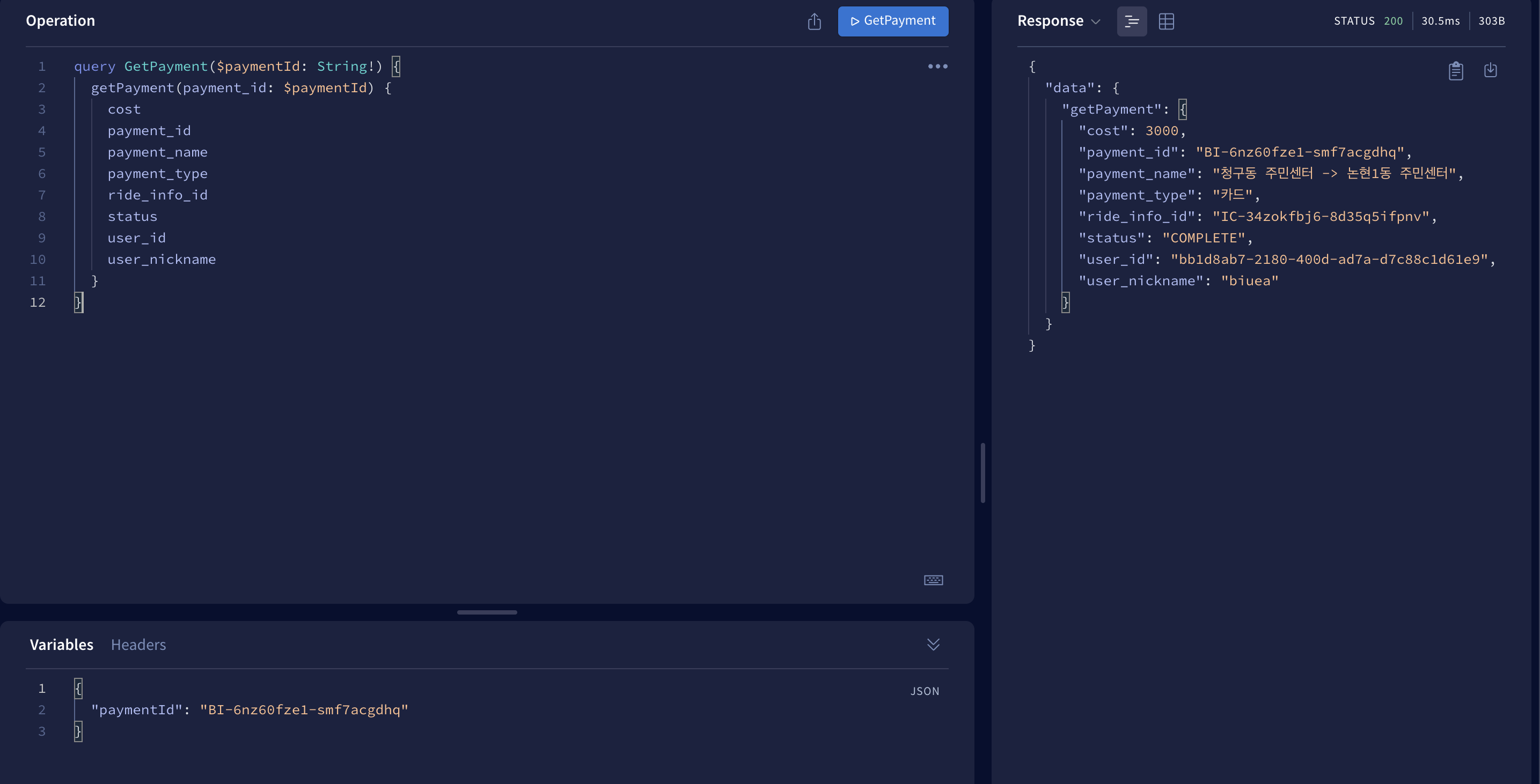Click the vertical panel divider handle
The image size is (1540, 784).
(x=983, y=472)
